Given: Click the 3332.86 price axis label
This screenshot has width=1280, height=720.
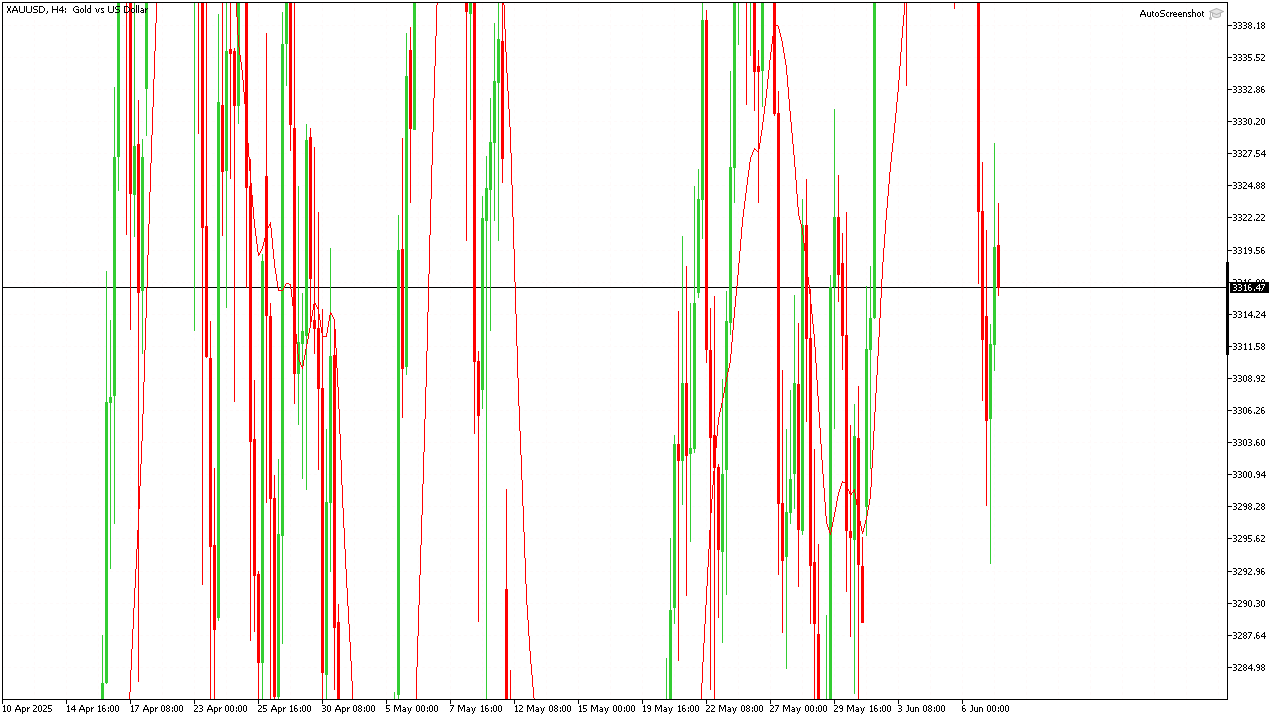Looking at the screenshot, I should [1249, 89].
